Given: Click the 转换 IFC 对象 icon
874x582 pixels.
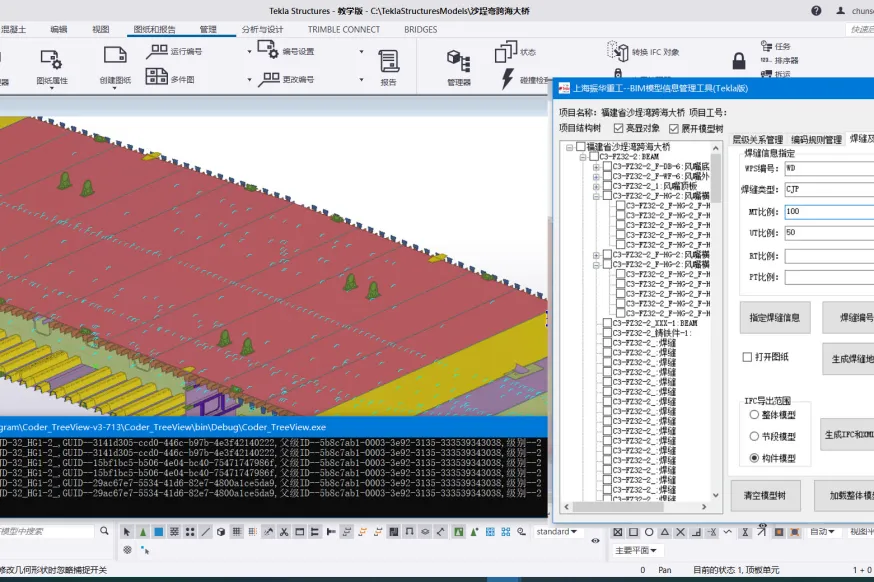Looking at the screenshot, I should 617,50.
